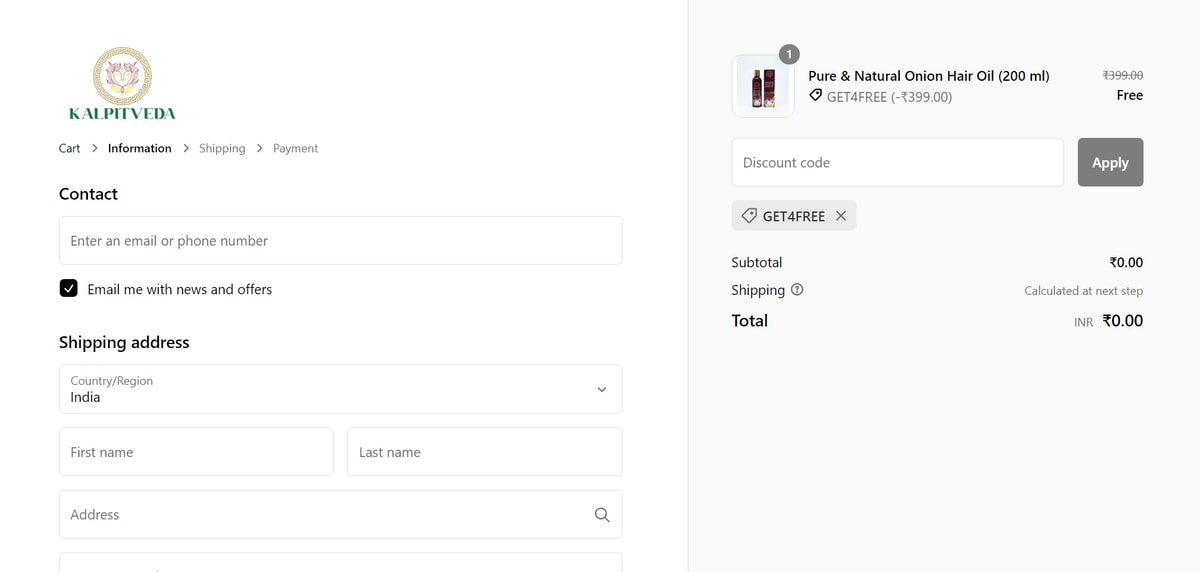Open the Country/Region dropdown
This screenshot has height=572, width=1200.
coord(340,389)
